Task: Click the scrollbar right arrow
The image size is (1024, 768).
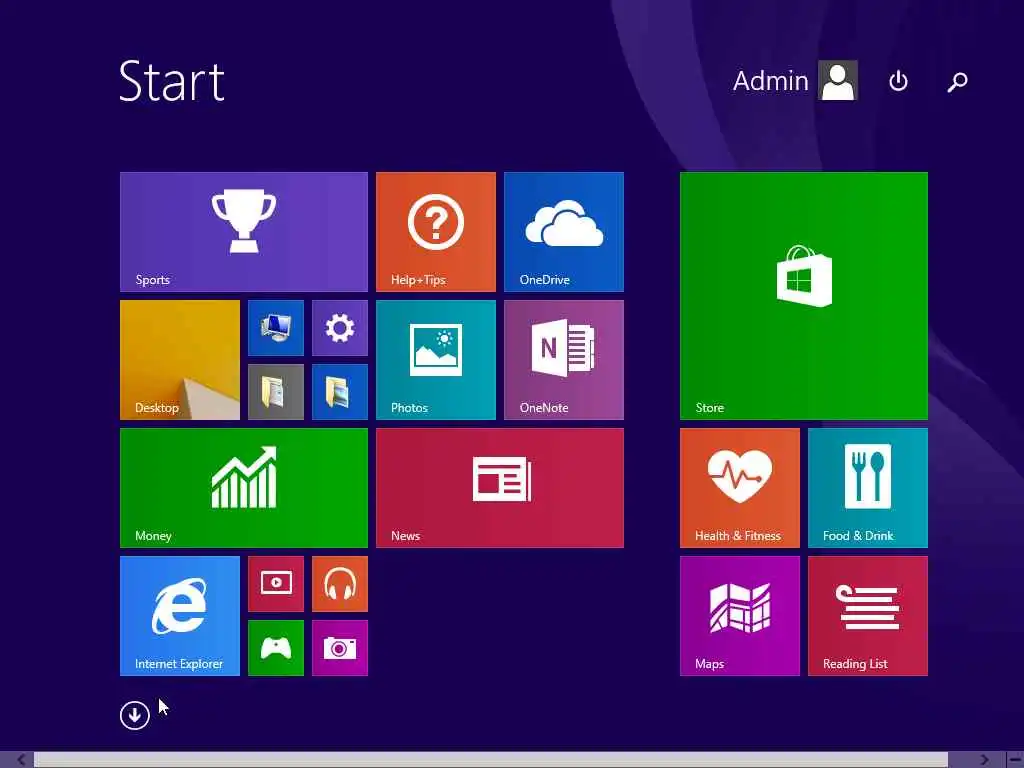Action: coord(985,760)
